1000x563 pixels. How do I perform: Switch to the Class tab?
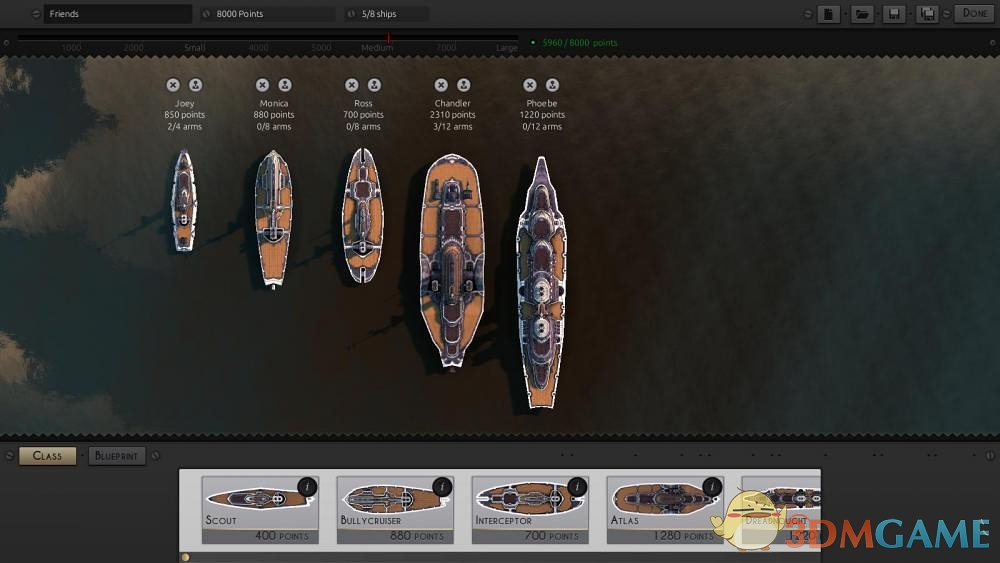47,456
